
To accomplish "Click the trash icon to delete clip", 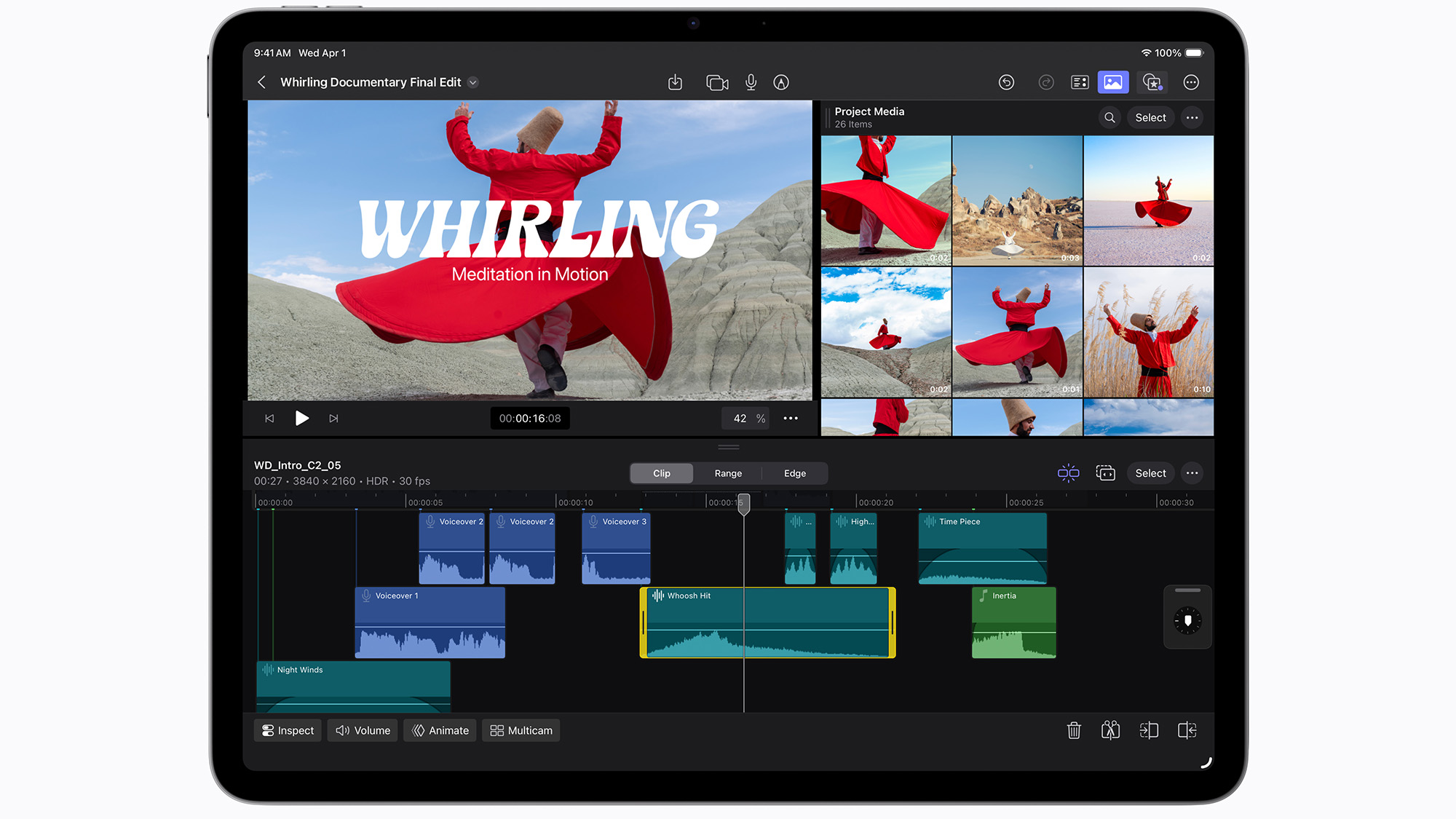I will [1074, 730].
